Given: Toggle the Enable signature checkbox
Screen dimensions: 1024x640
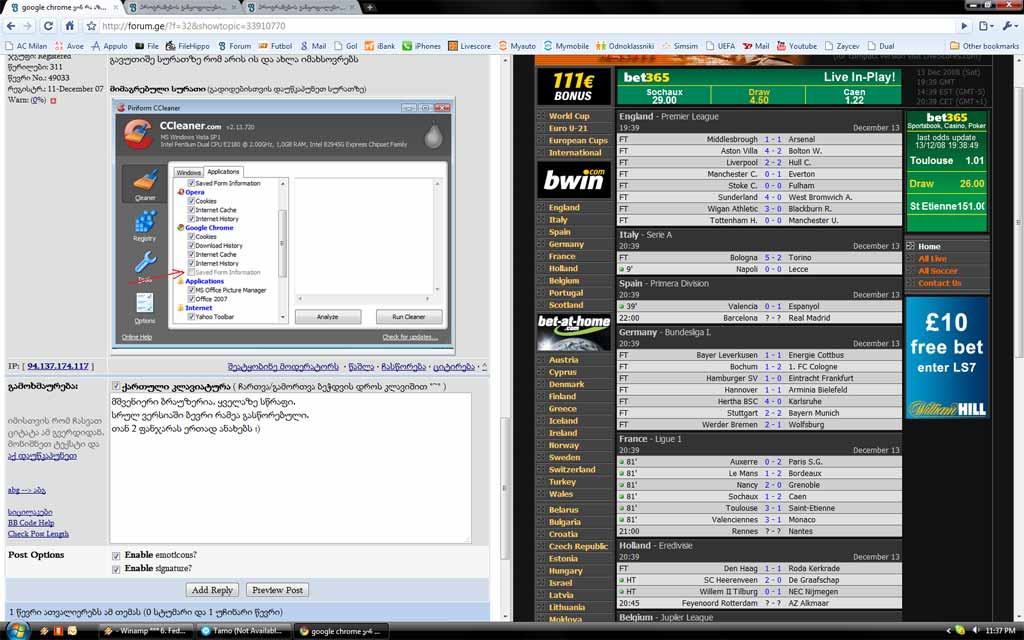Looking at the screenshot, I should (x=116, y=569).
